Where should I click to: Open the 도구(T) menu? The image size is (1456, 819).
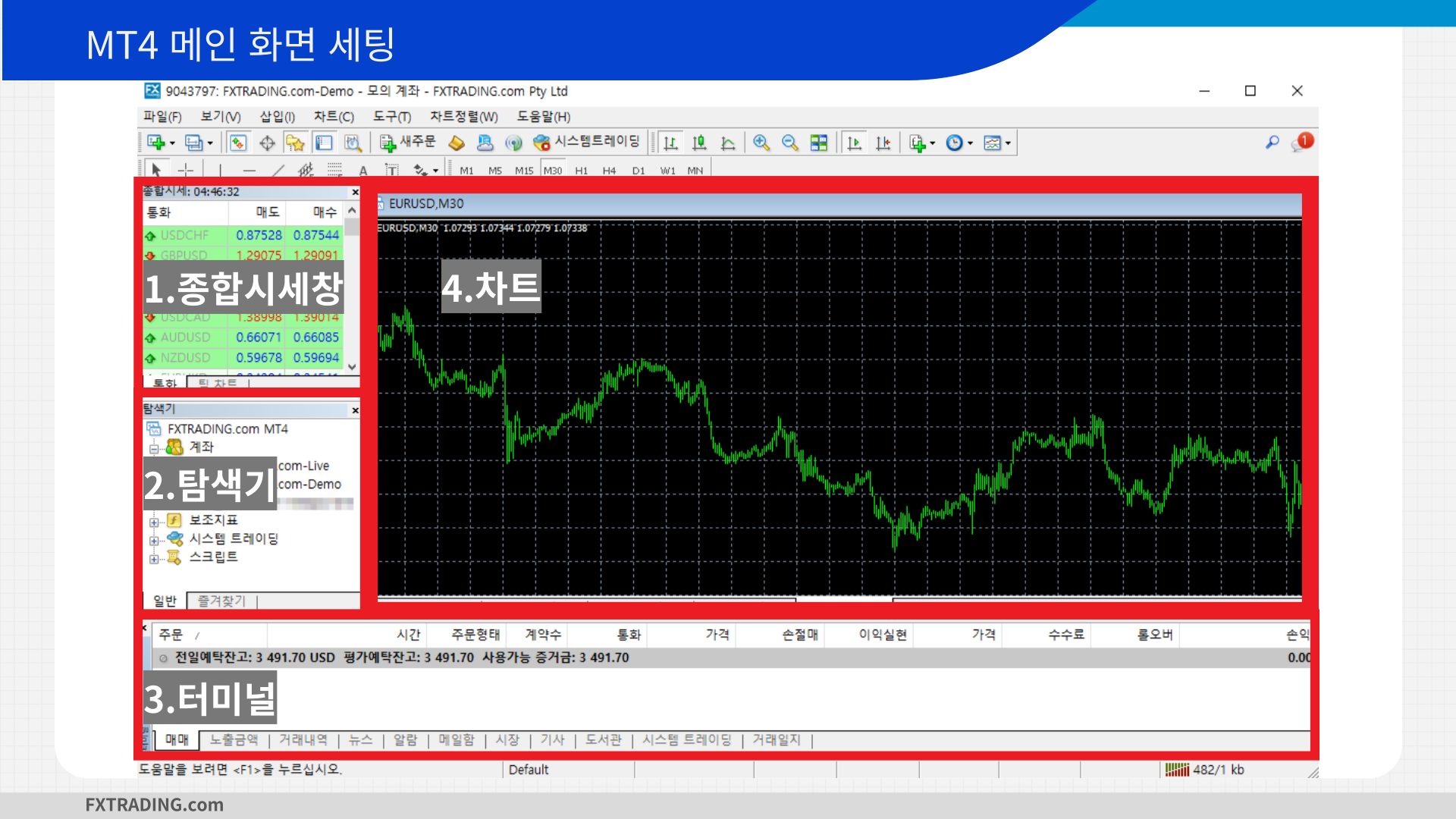(391, 117)
